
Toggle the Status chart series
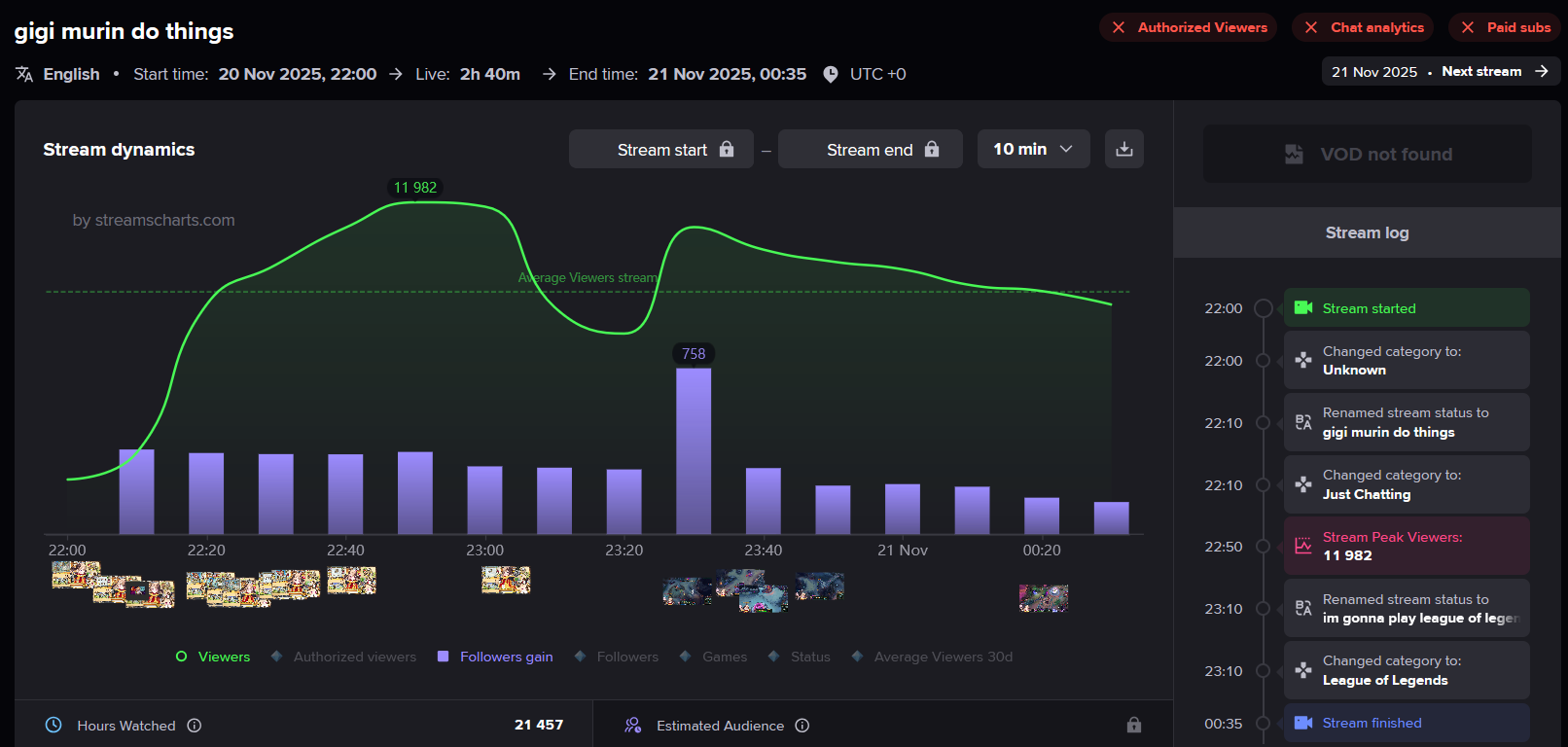pos(799,657)
